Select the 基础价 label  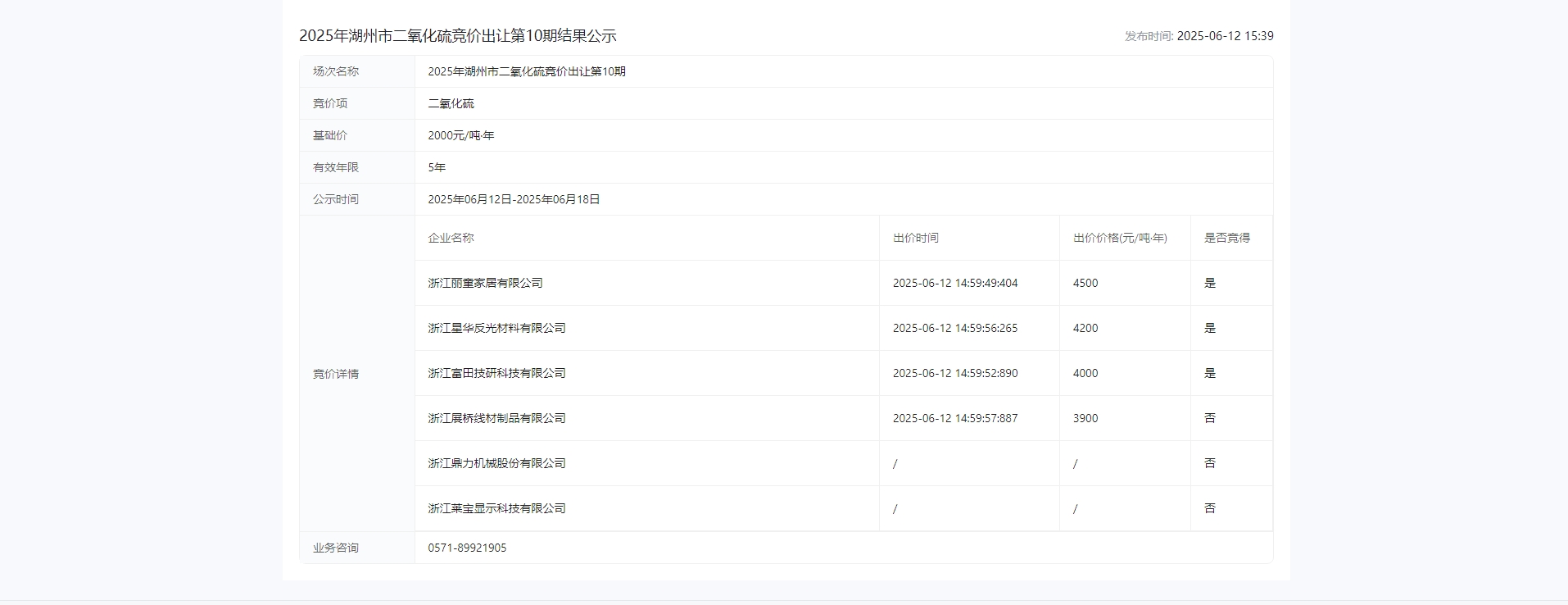[x=330, y=135]
